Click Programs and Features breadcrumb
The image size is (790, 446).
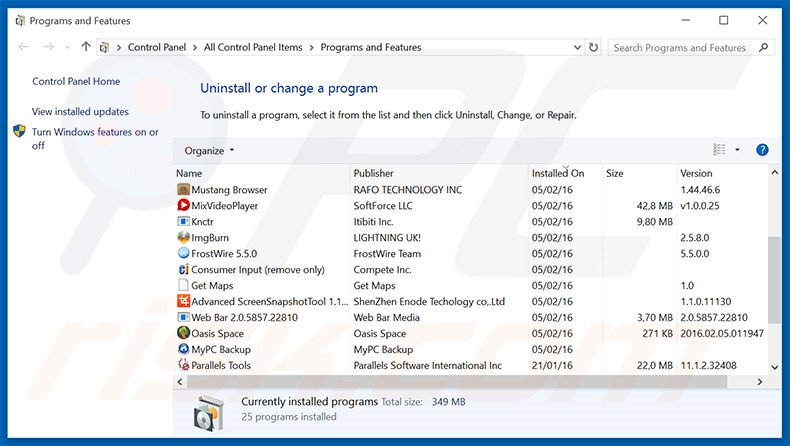click(371, 47)
